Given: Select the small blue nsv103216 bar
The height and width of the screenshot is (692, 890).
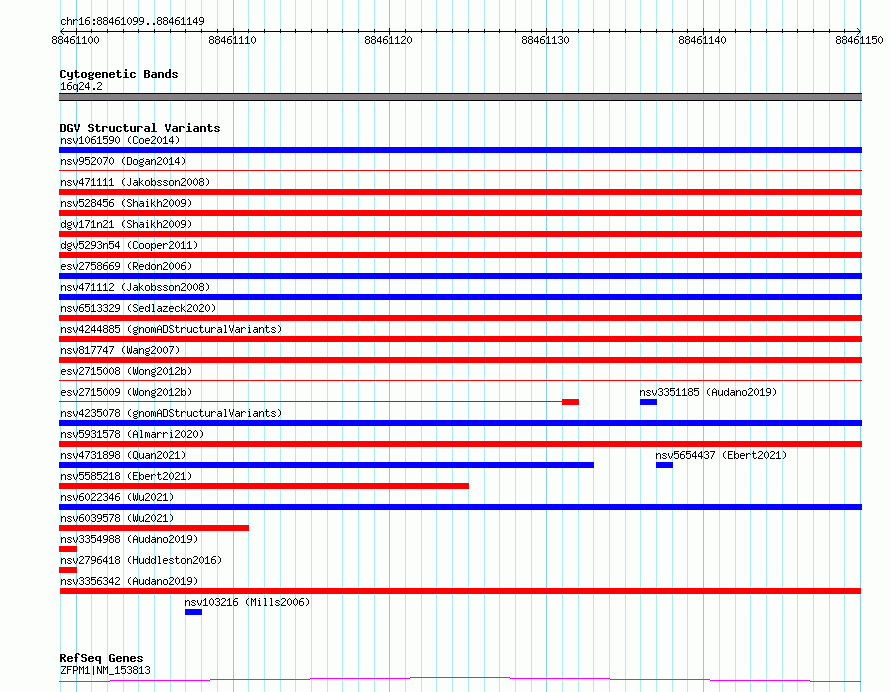Looking at the screenshot, I should [193, 612].
